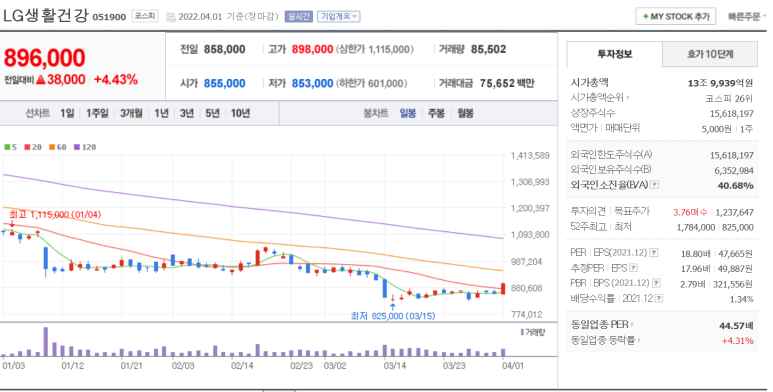Click the 거래량 volume legend
The image size is (773, 392).
point(533,332)
